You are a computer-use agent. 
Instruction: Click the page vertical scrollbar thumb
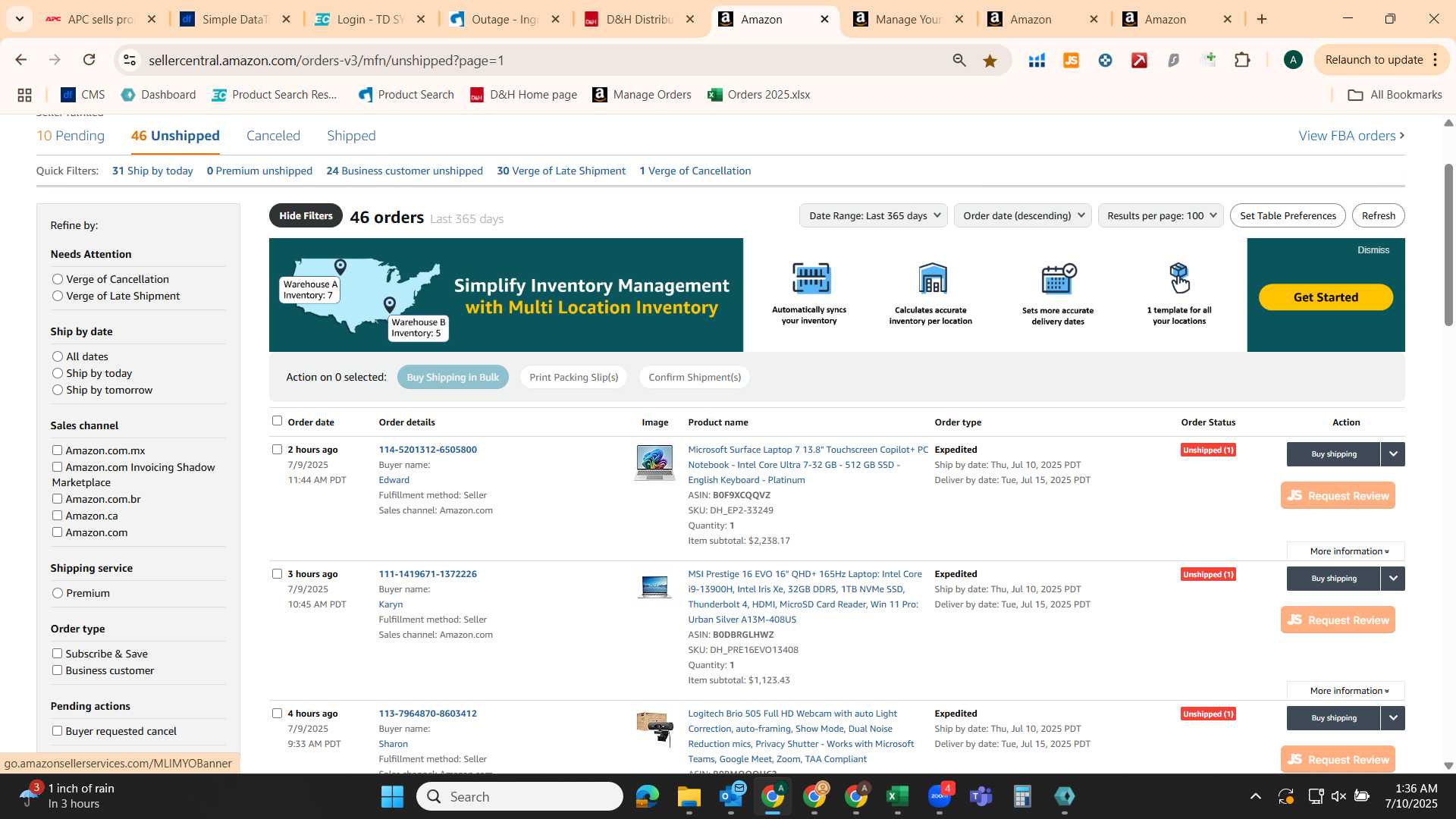click(1448, 244)
